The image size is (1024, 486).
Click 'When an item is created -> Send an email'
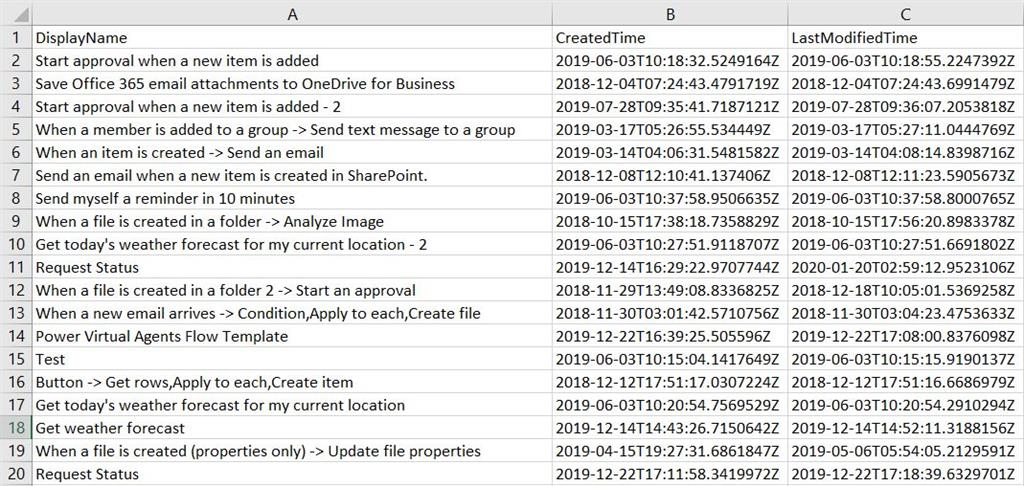[x=292, y=152]
